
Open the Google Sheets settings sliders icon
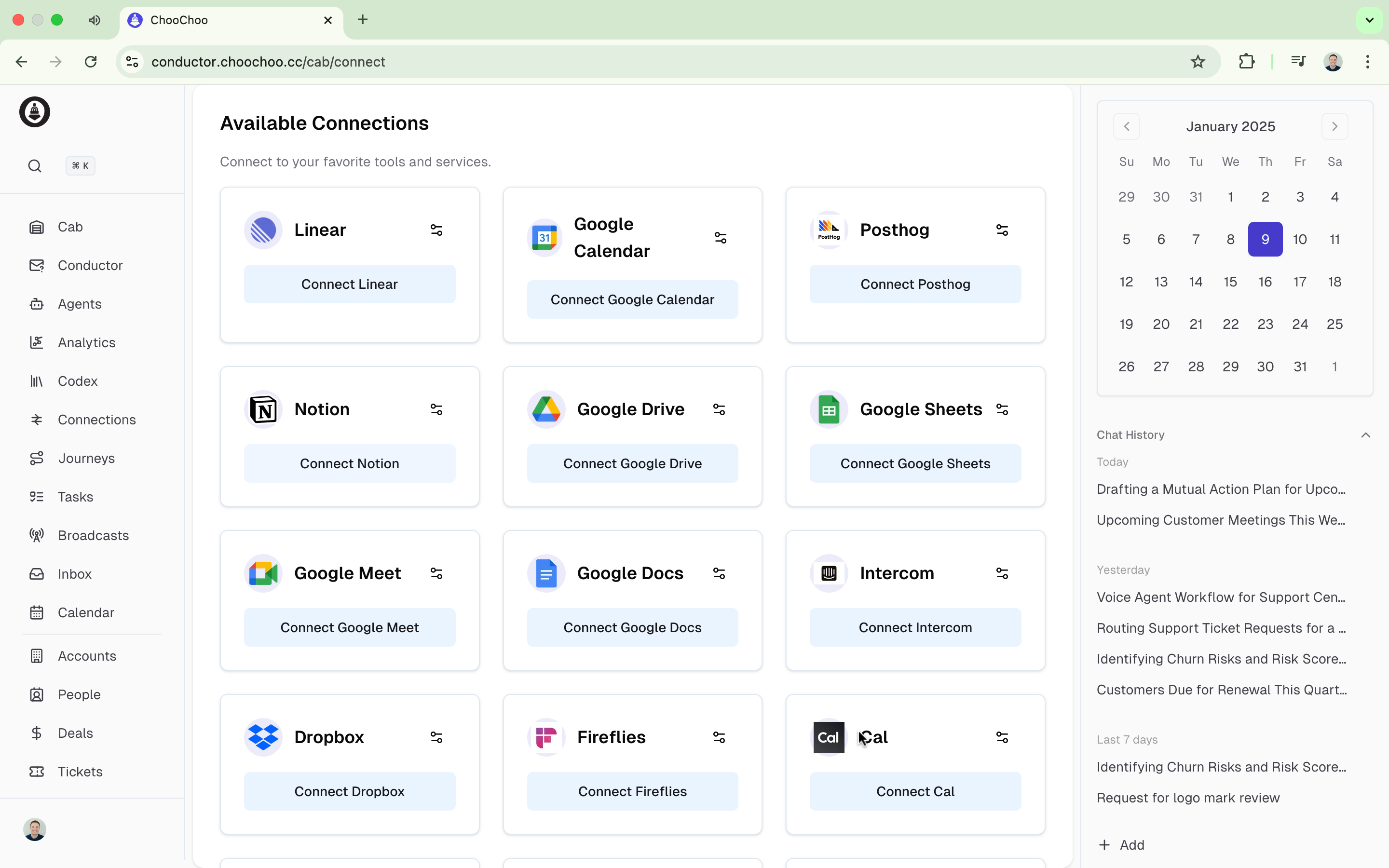pos(1002,409)
